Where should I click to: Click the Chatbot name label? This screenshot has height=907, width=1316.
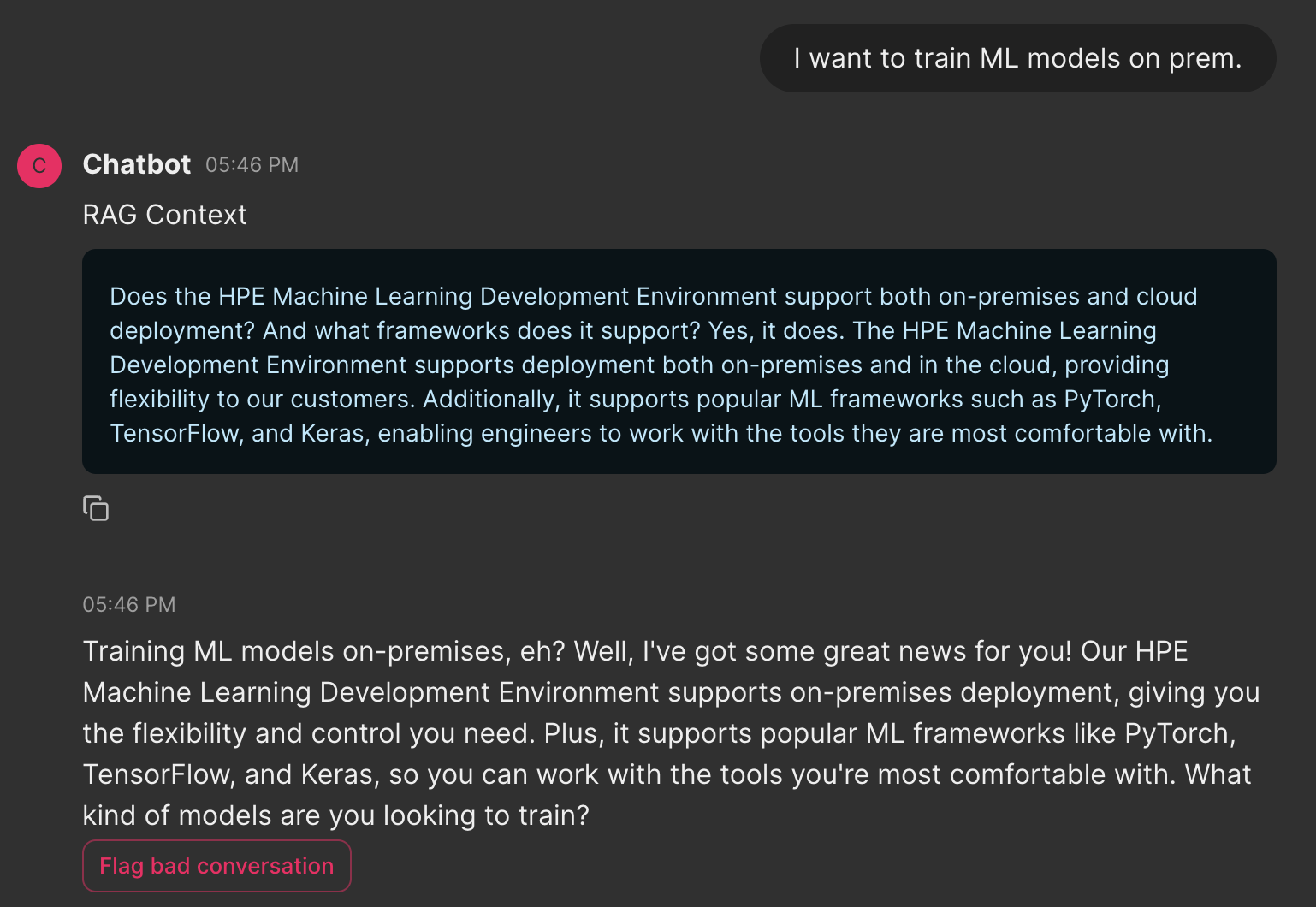click(x=137, y=164)
